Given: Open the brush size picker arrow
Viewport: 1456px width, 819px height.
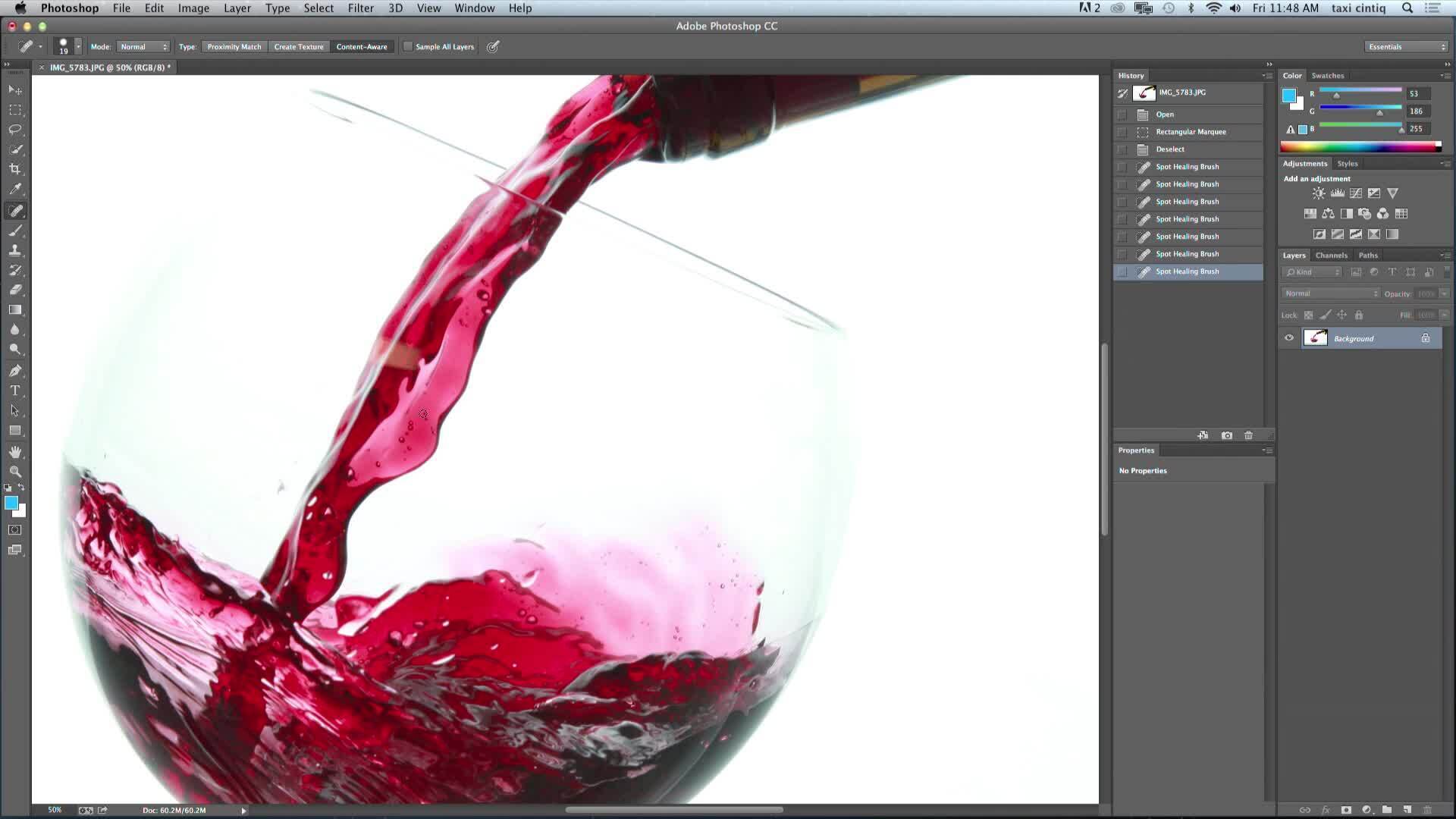Looking at the screenshot, I should (x=78, y=46).
